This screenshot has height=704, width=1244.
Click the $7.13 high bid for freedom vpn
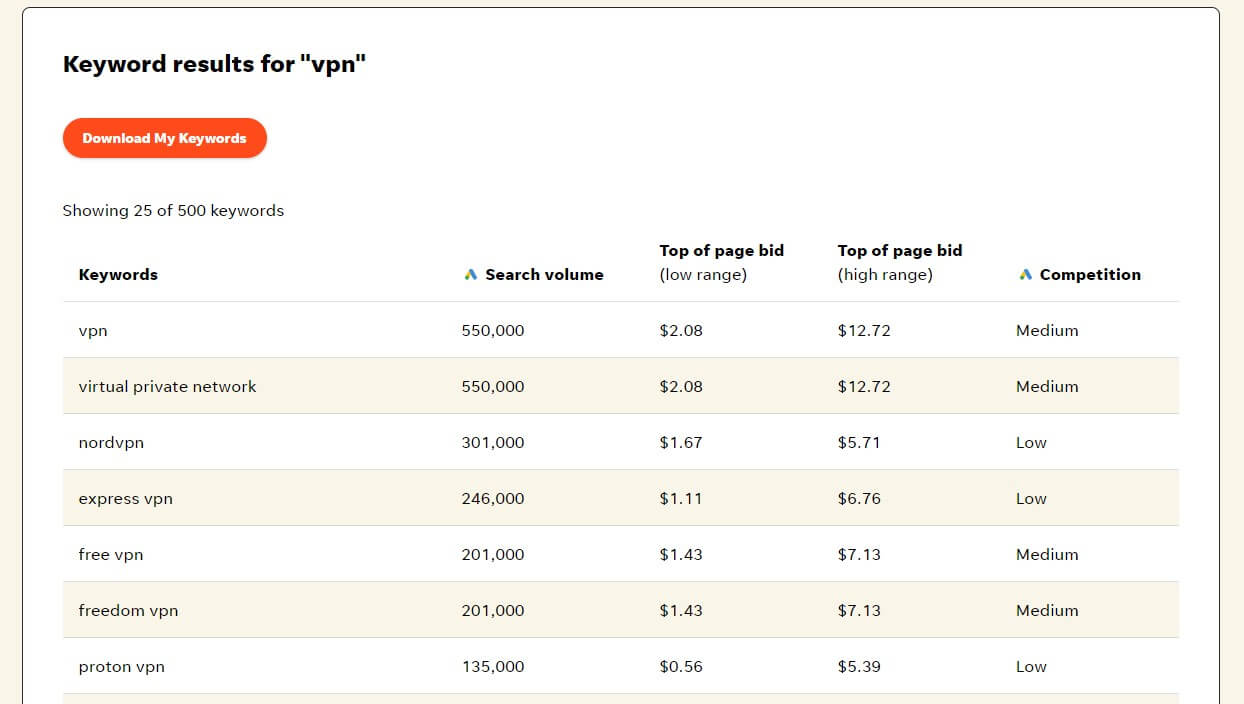coord(859,611)
